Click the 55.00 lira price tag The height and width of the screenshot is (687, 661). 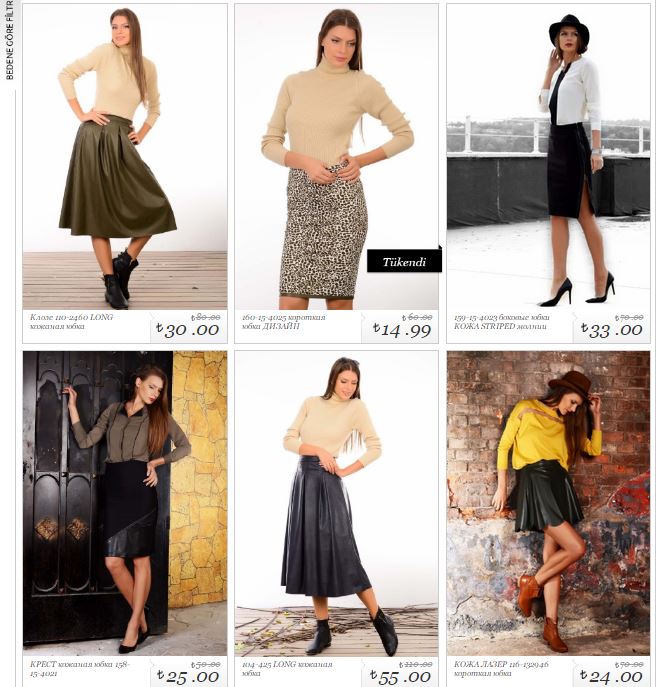(x=400, y=677)
